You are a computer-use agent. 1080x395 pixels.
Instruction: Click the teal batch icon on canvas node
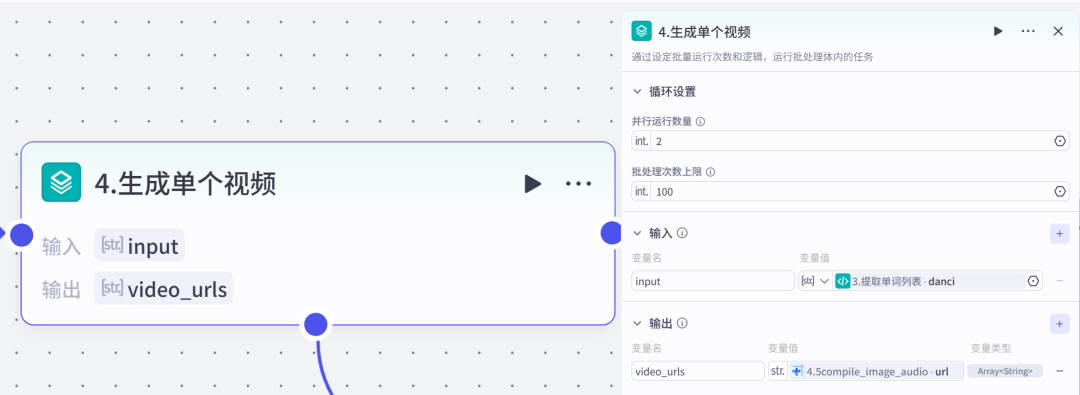61,183
